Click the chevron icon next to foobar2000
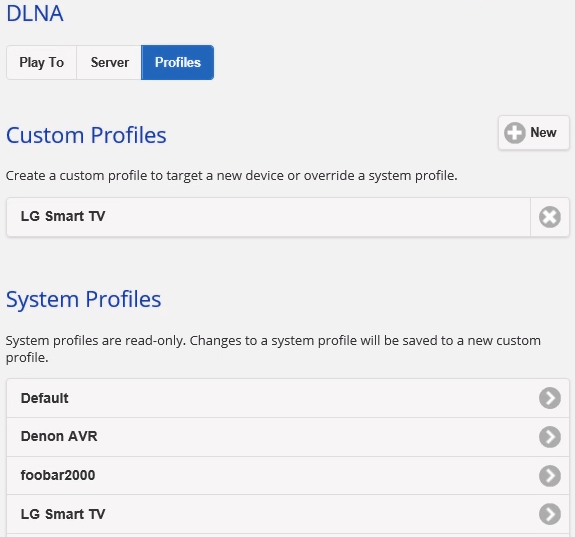The image size is (575, 537). coord(550,476)
